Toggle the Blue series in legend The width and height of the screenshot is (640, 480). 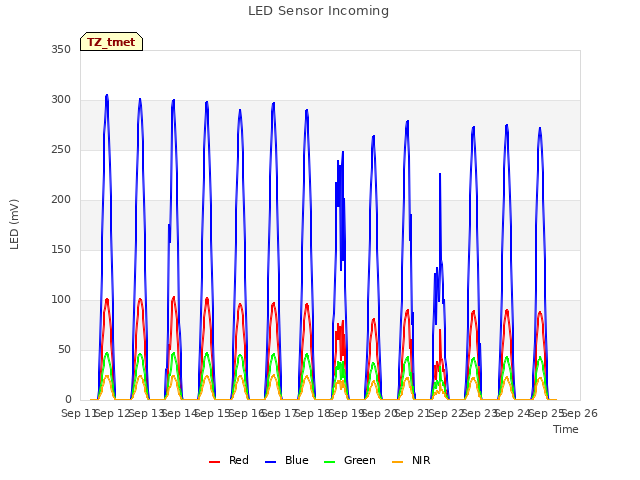coord(287,460)
